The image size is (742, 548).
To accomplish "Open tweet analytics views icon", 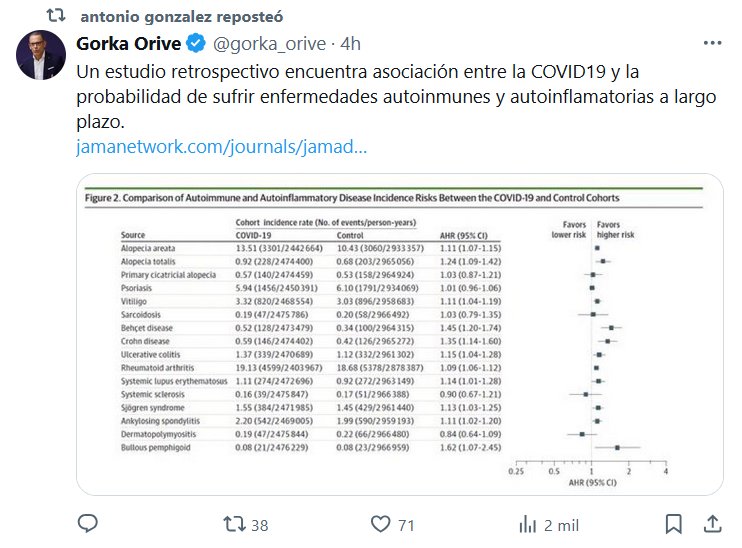I will (527, 523).
